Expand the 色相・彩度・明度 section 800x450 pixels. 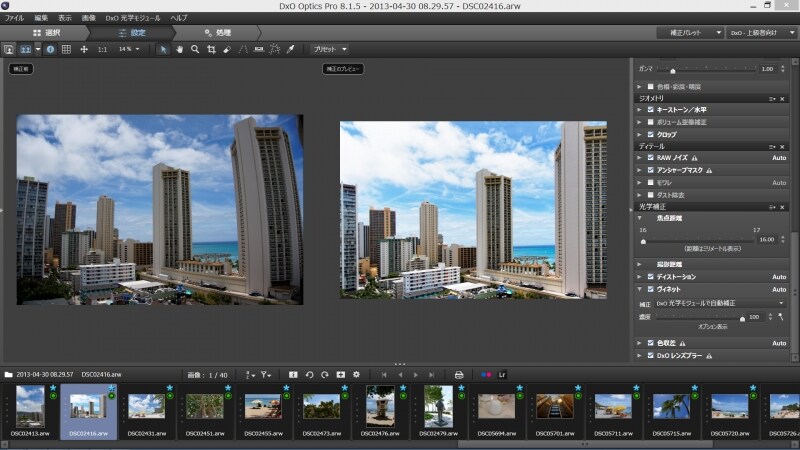(639, 87)
